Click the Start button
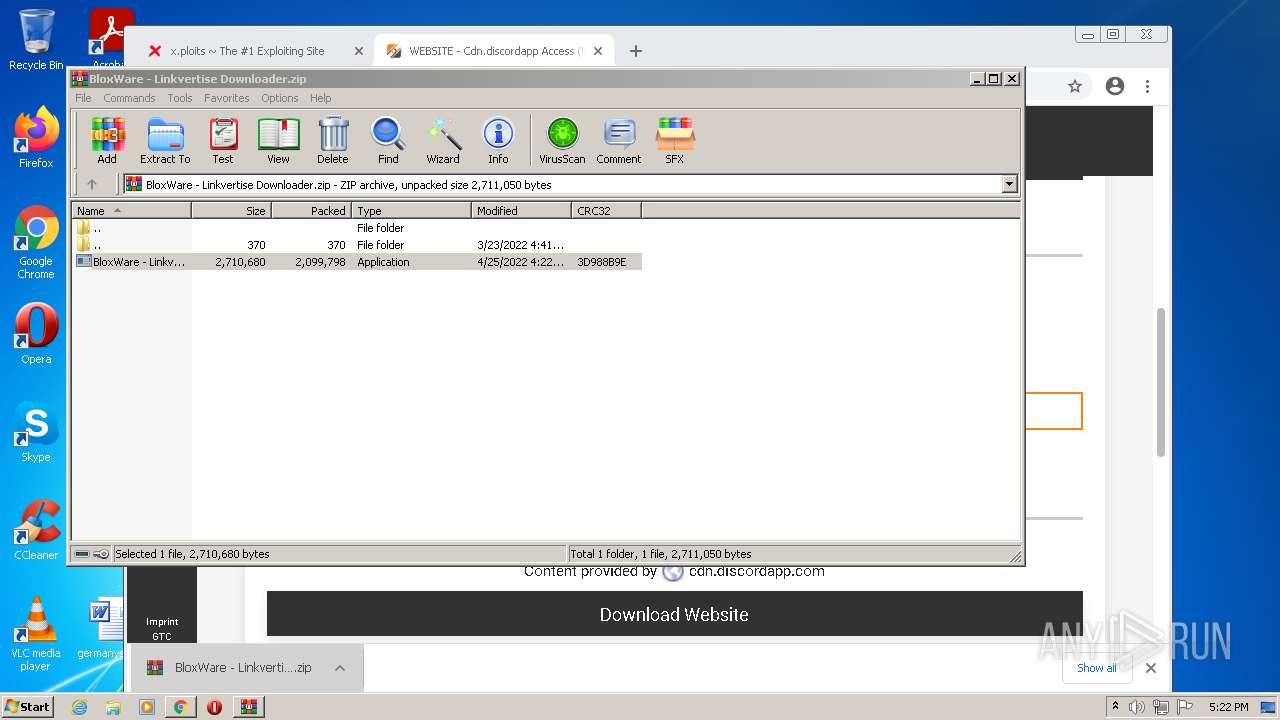 point(28,706)
